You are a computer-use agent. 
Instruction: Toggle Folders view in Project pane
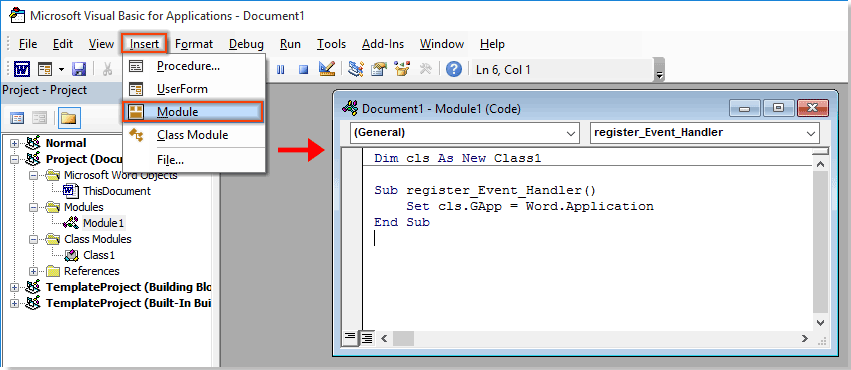(x=70, y=118)
